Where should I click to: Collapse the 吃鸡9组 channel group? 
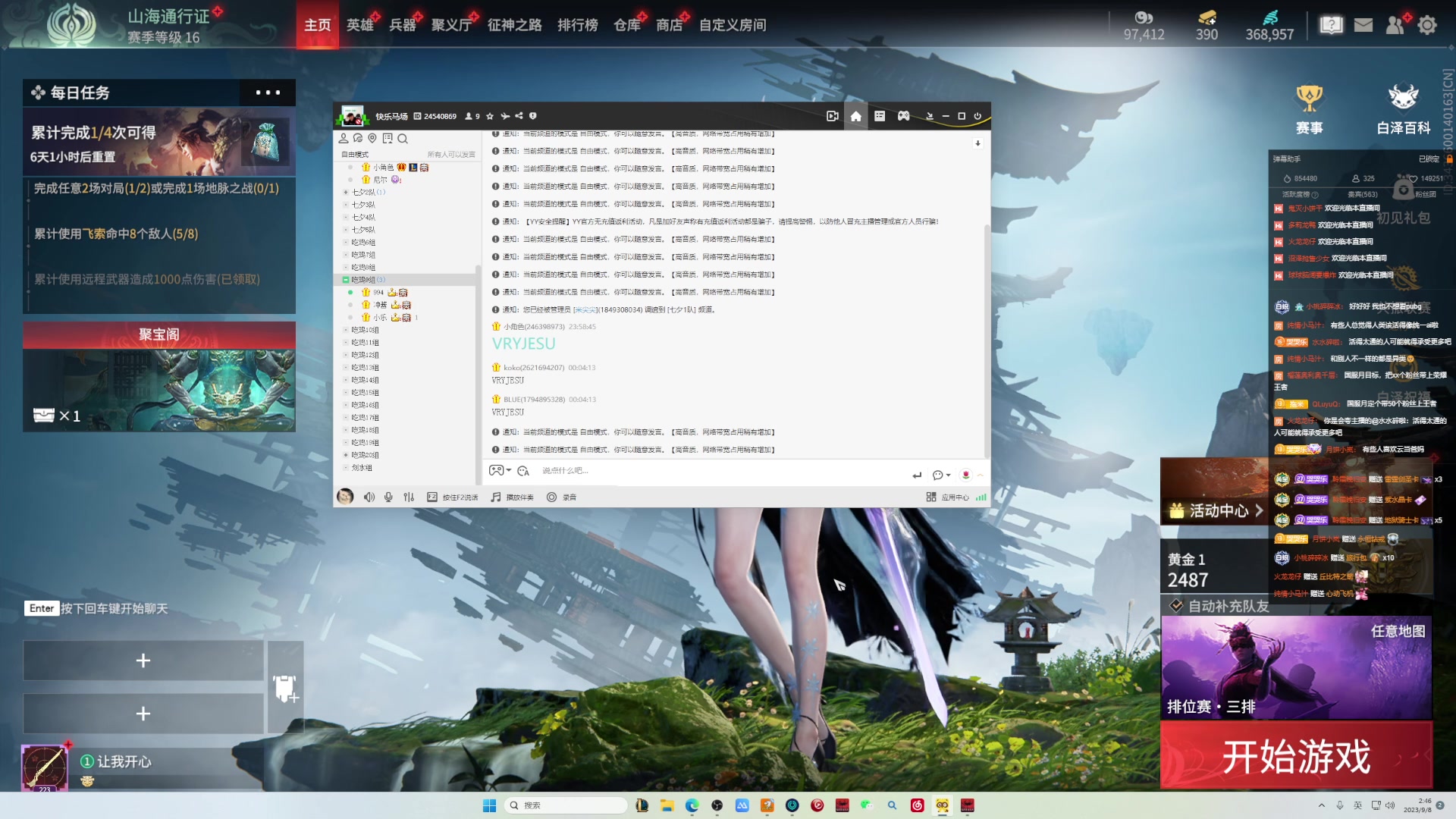[x=346, y=280]
